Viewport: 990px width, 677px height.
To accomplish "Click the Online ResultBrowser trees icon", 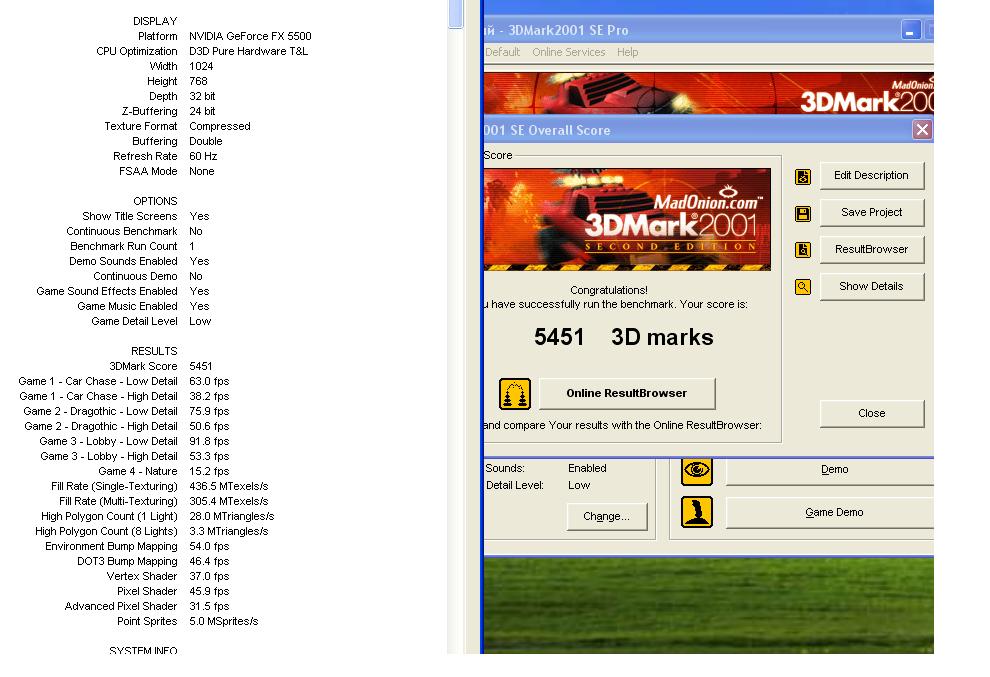I will point(514,394).
